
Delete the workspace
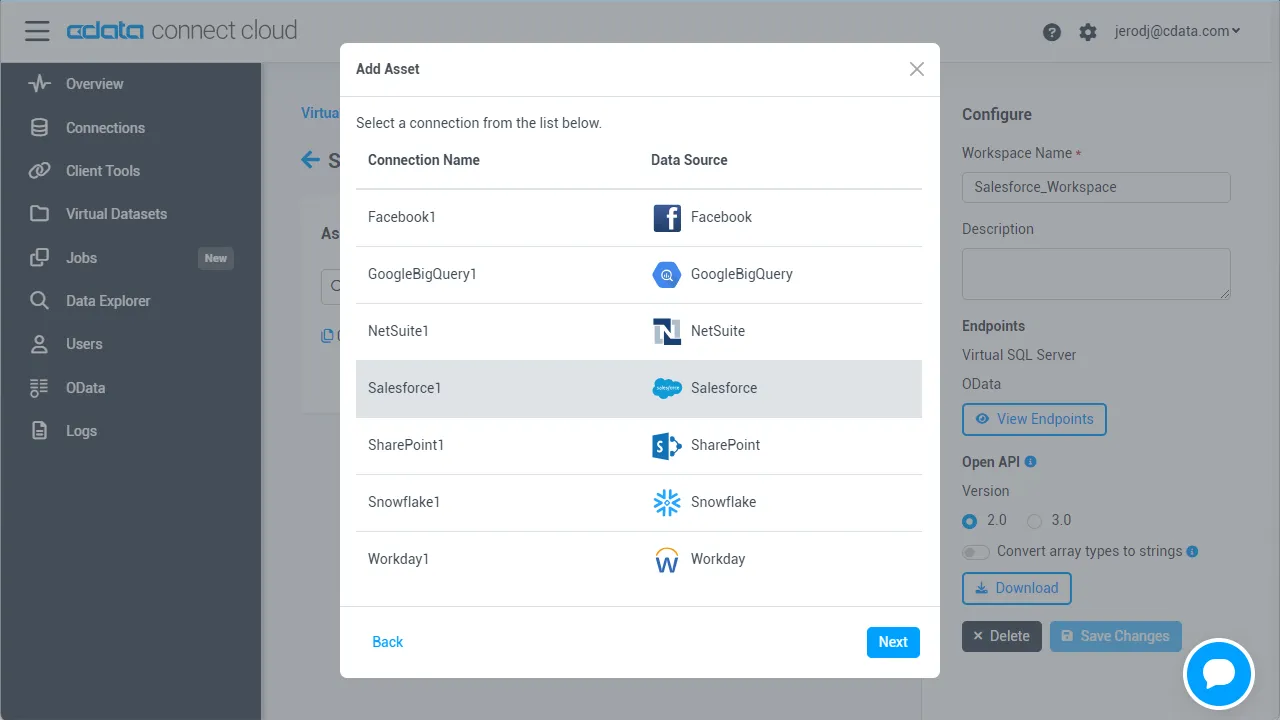(1002, 636)
